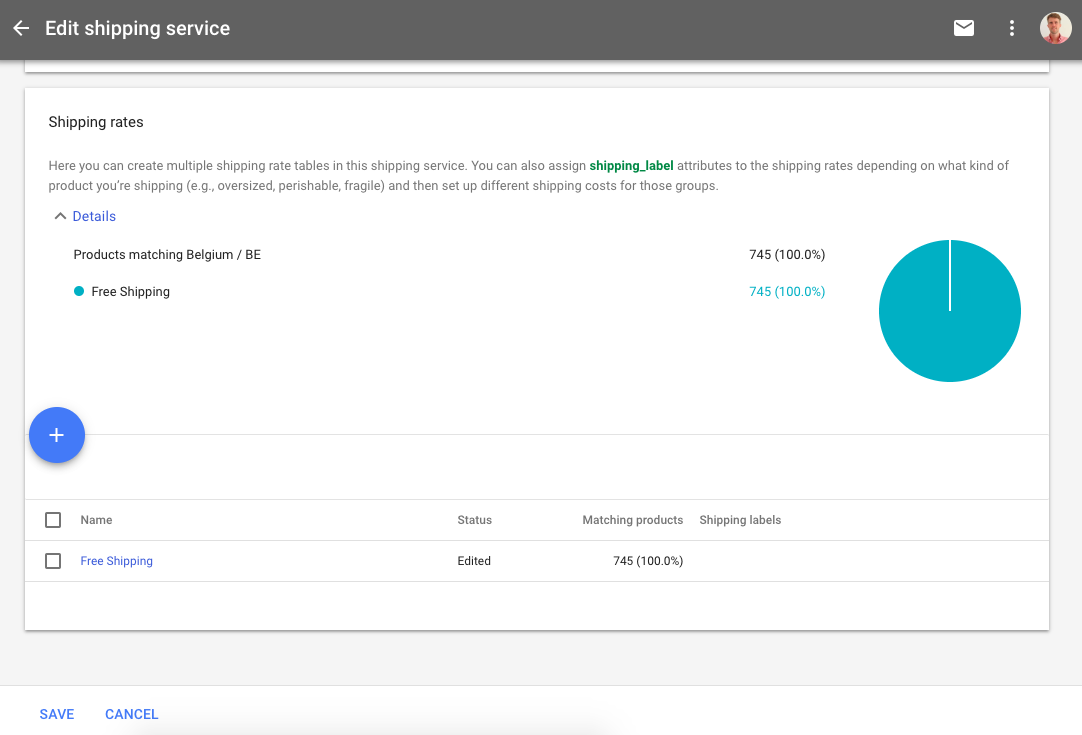Screen dimensions: 1082x735
Task: Click the Details expander link
Action: tap(94, 216)
